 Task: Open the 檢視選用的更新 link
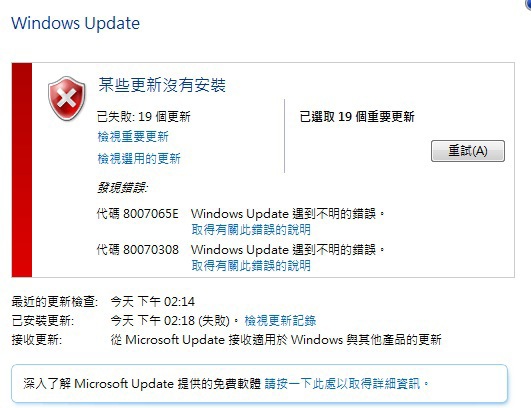coord(139,158)
